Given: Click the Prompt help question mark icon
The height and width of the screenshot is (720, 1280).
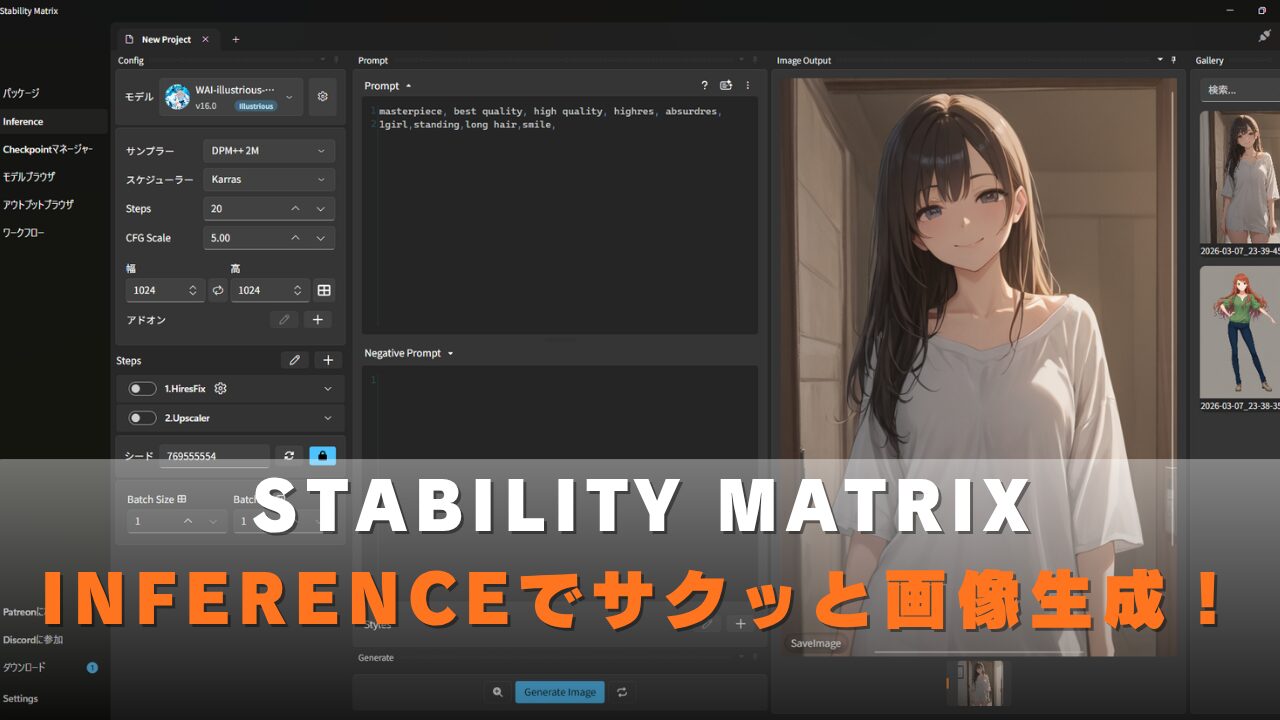Looking at the screenshot, I should point(704,86).
